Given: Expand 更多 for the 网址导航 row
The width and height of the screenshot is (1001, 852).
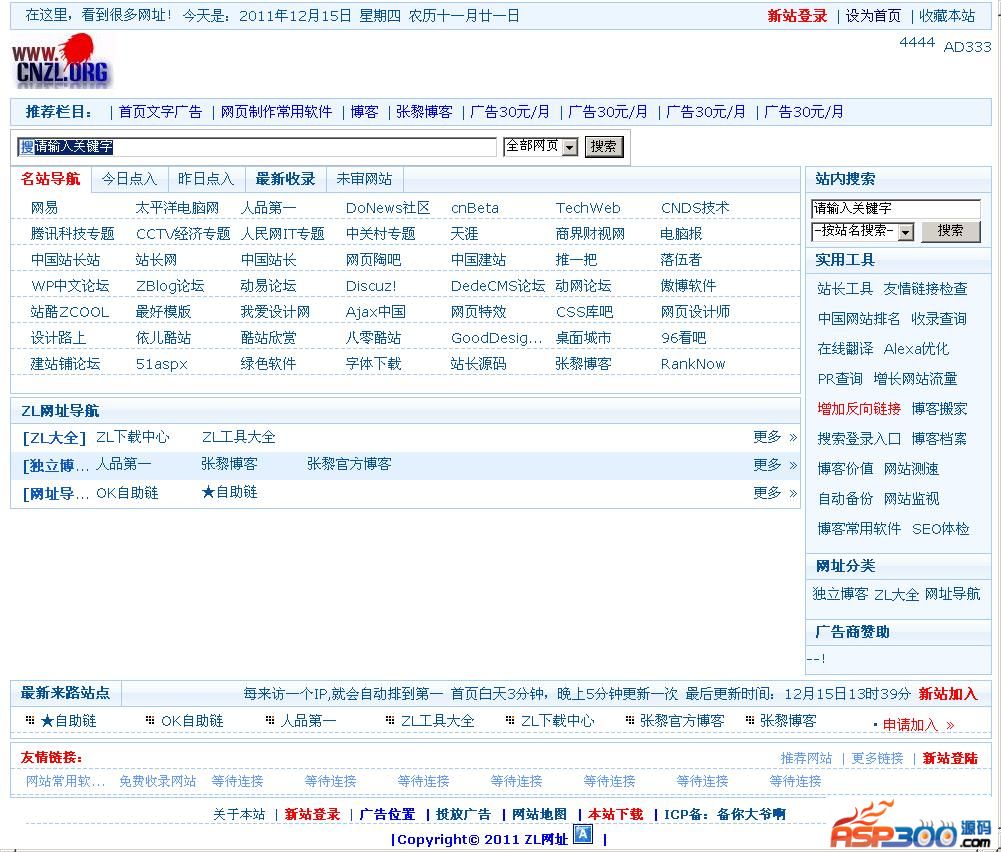Looking at the screenshot, I should click(x=775, y=493).
